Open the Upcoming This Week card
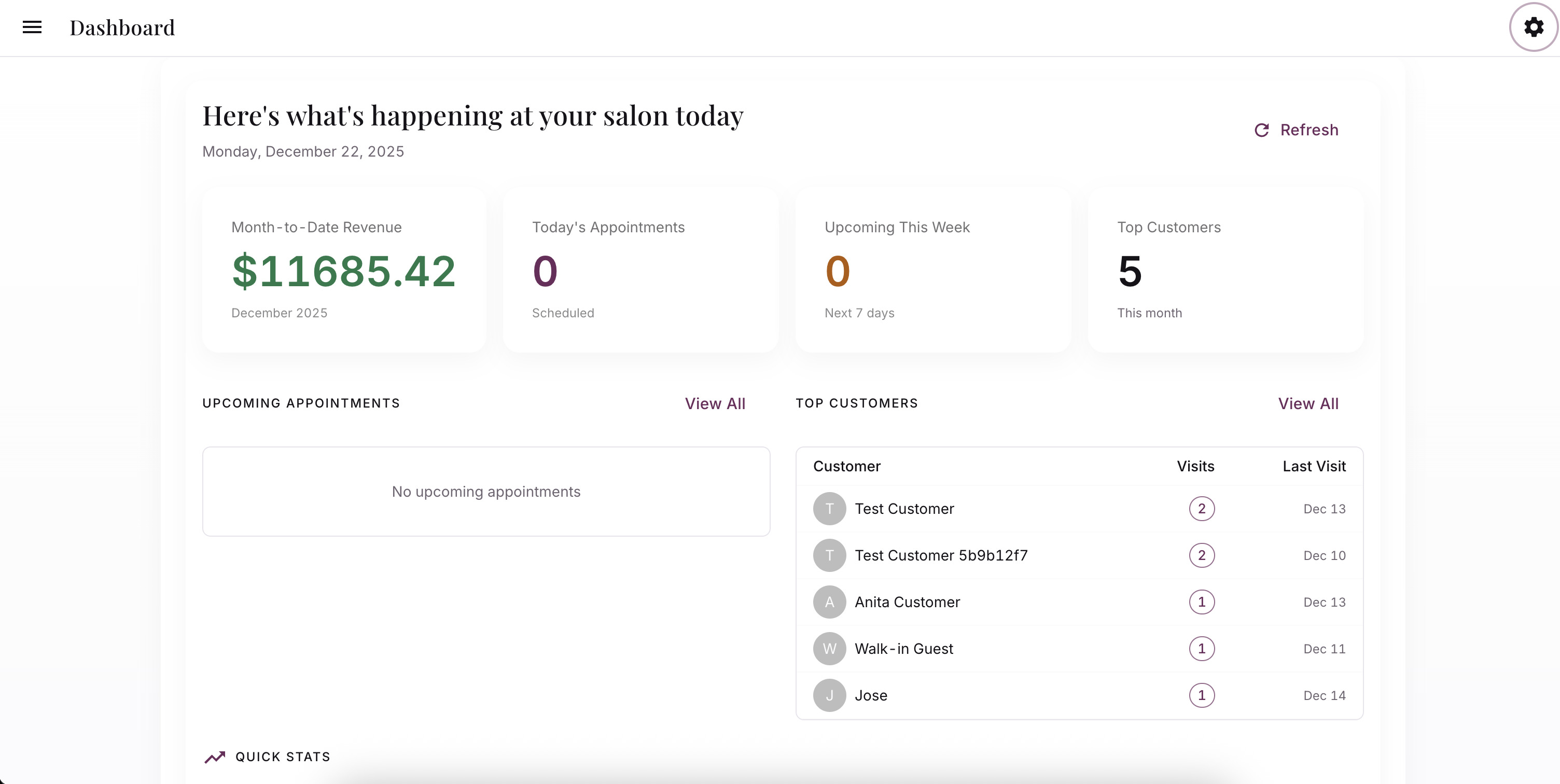 pos(932,270)
